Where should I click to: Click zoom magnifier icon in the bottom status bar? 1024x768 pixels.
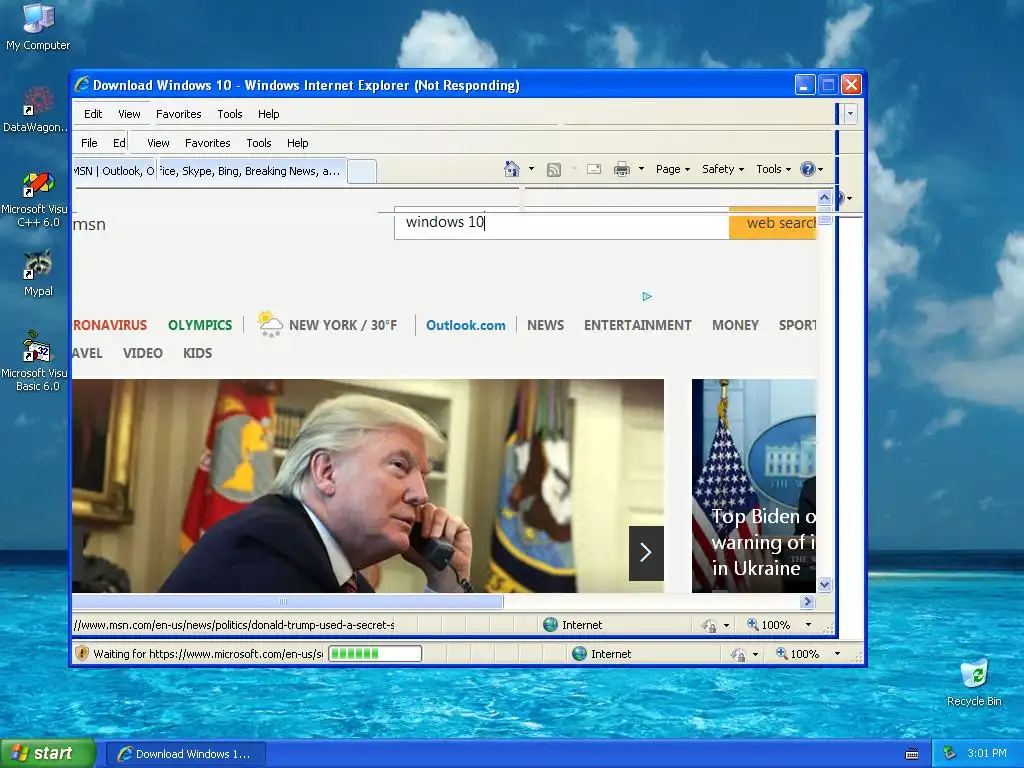coord(781,654)
